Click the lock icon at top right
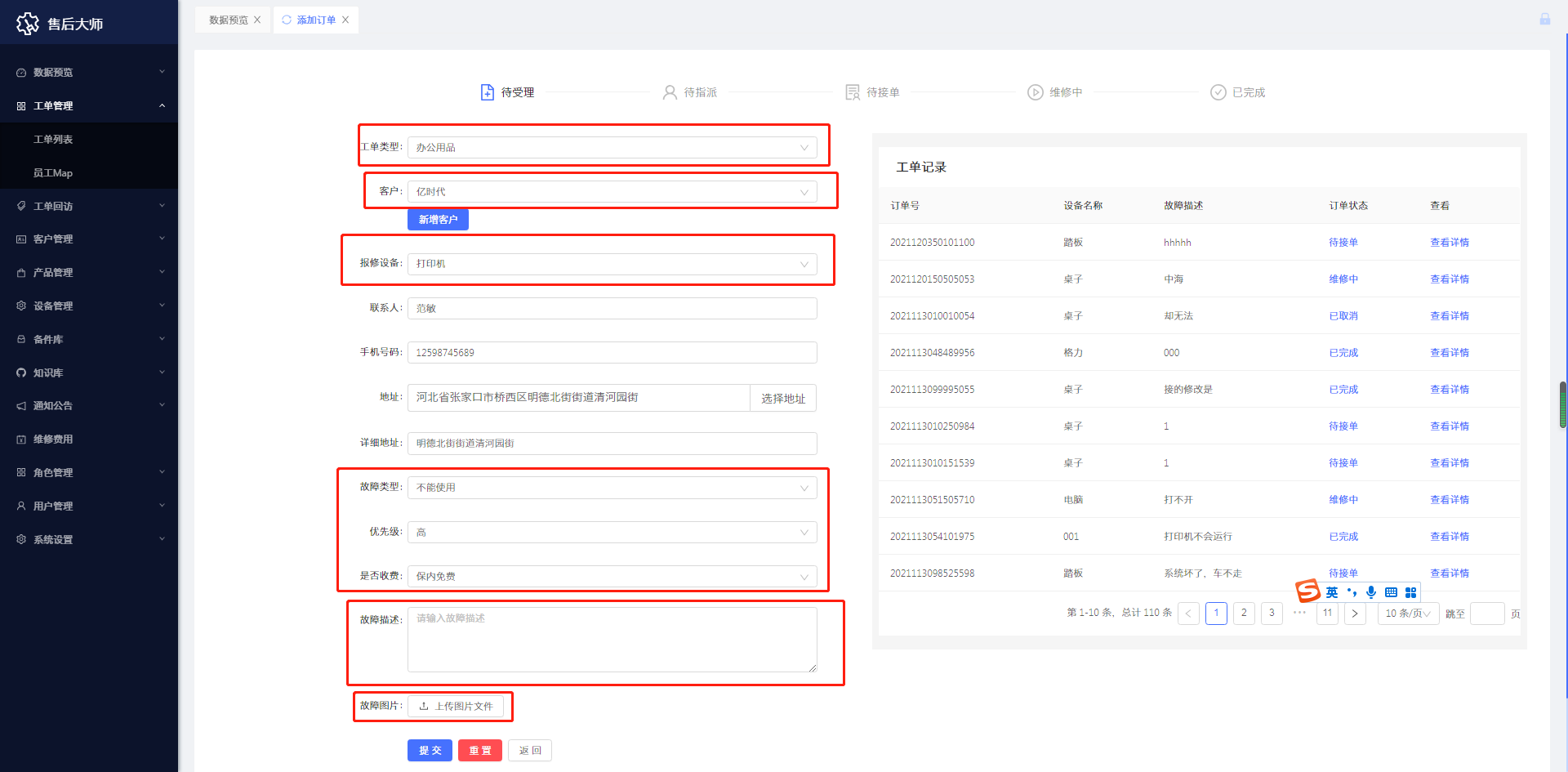Image resolution: width=1568 pixels, height=772 pixels. (x=1544, y=19)
